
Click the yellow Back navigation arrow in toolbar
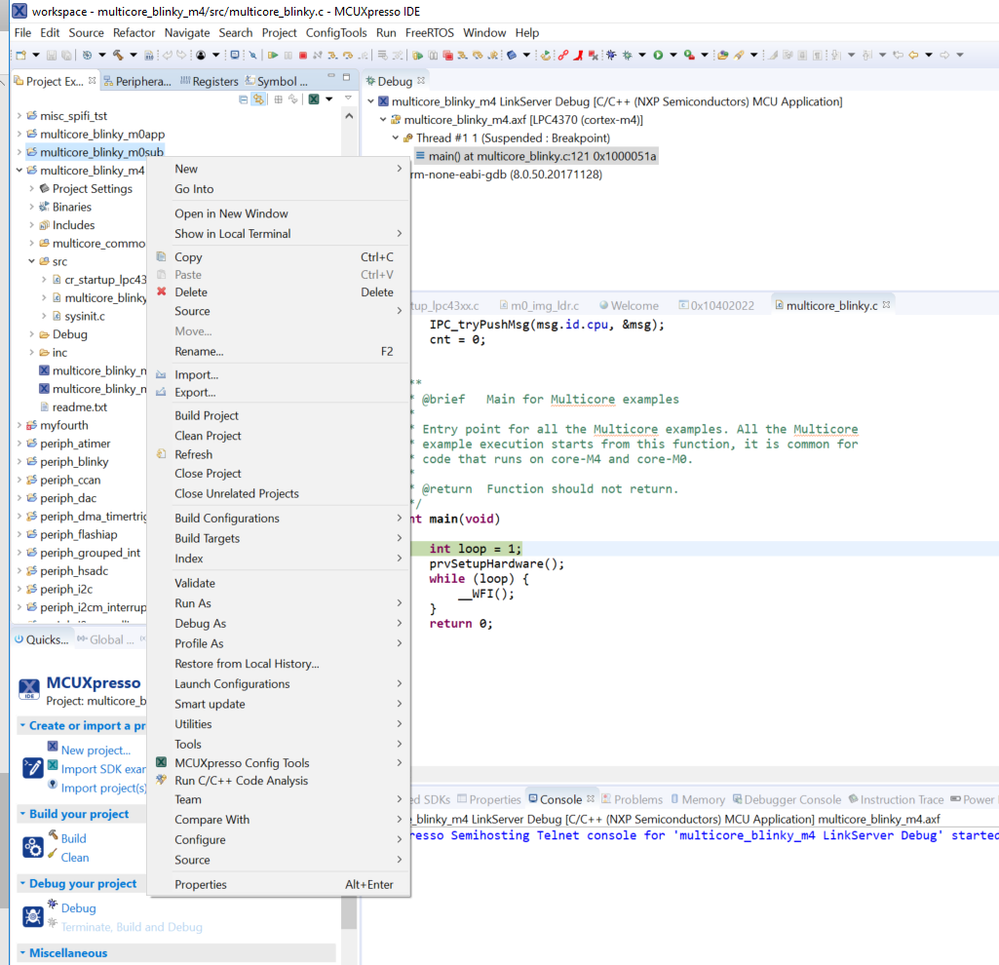tap(913, 55)
